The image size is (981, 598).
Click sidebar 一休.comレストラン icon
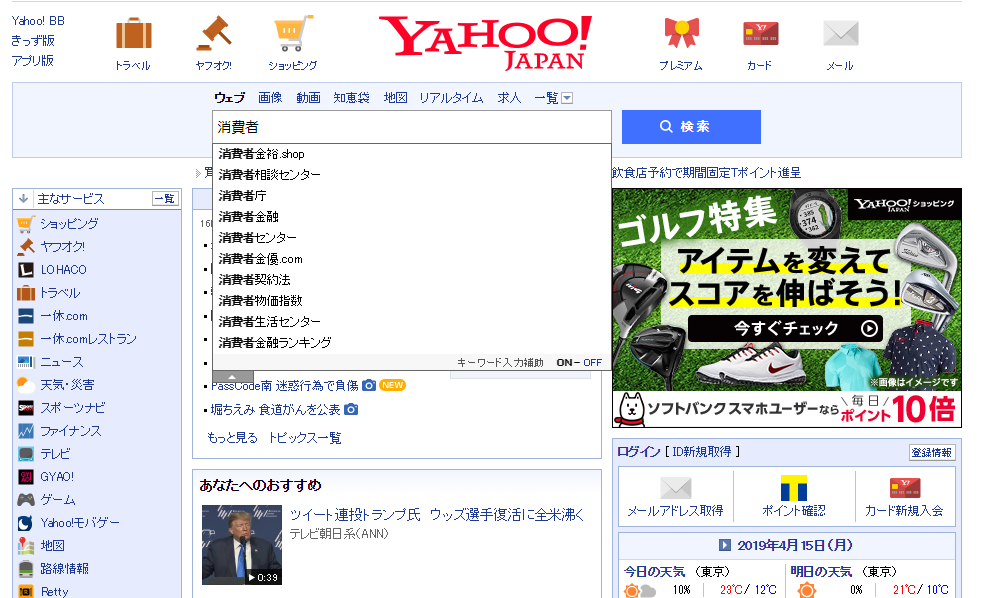pyautogui.click(x=26, y=339)
